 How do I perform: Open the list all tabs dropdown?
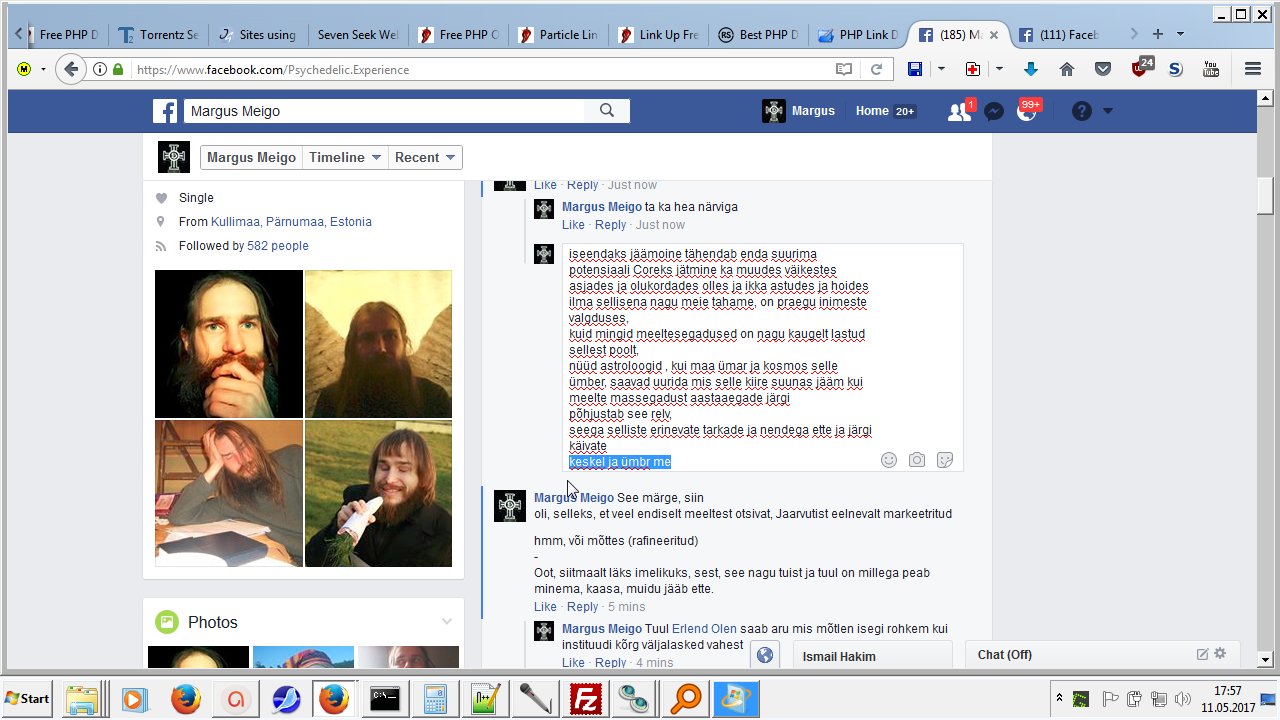[x=1180, y=34]
